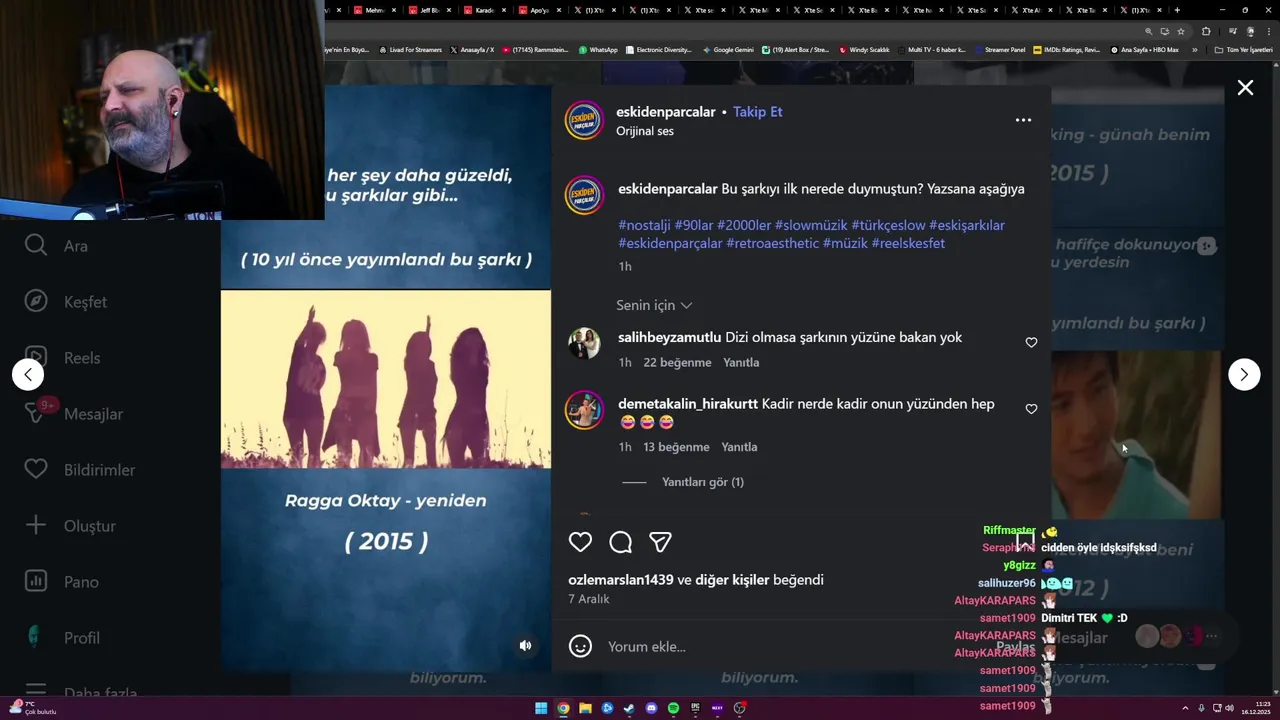
Task: Follow account via Takip Et
Action: tap(757, 112)
